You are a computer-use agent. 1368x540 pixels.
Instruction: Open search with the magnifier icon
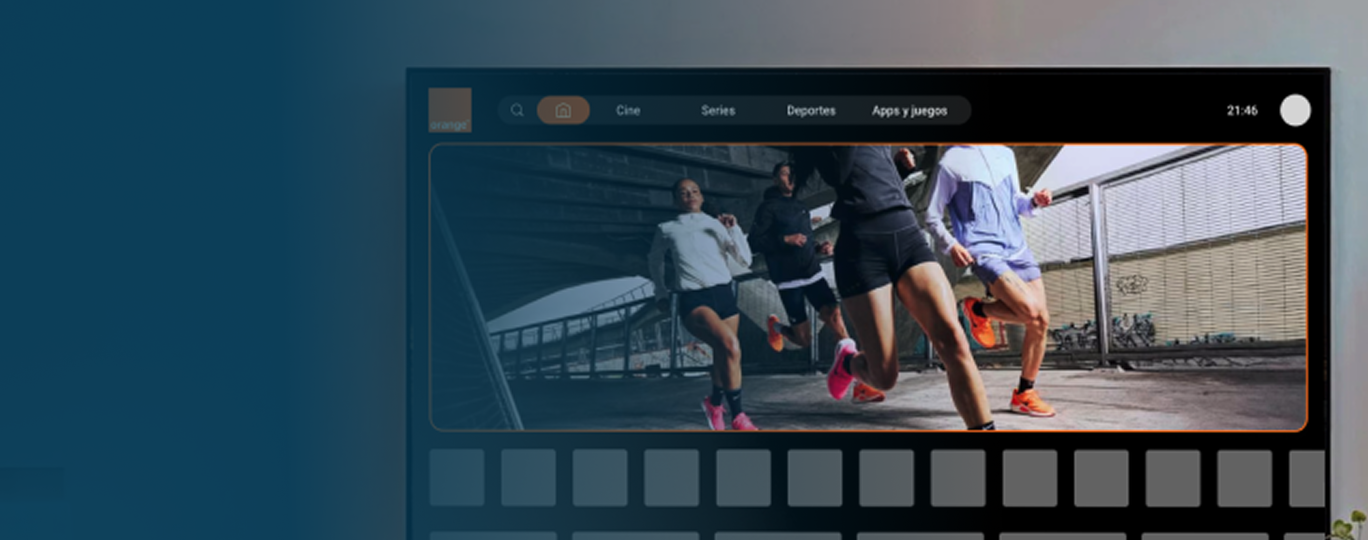click(x=517, y=110)
